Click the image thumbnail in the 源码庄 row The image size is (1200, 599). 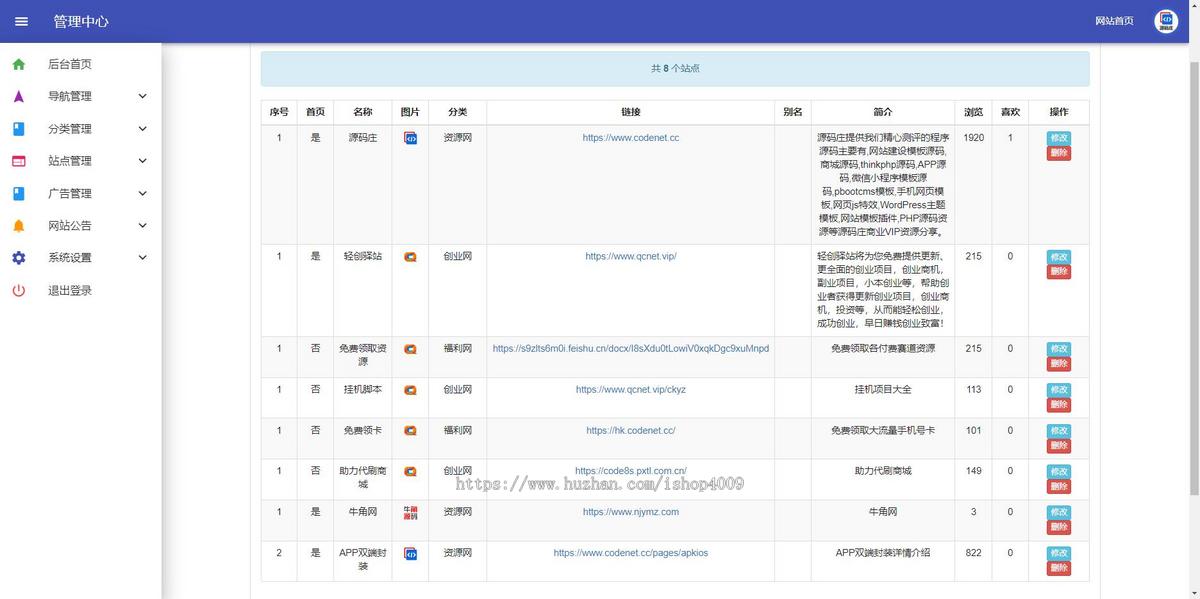(x=410, y=138)
